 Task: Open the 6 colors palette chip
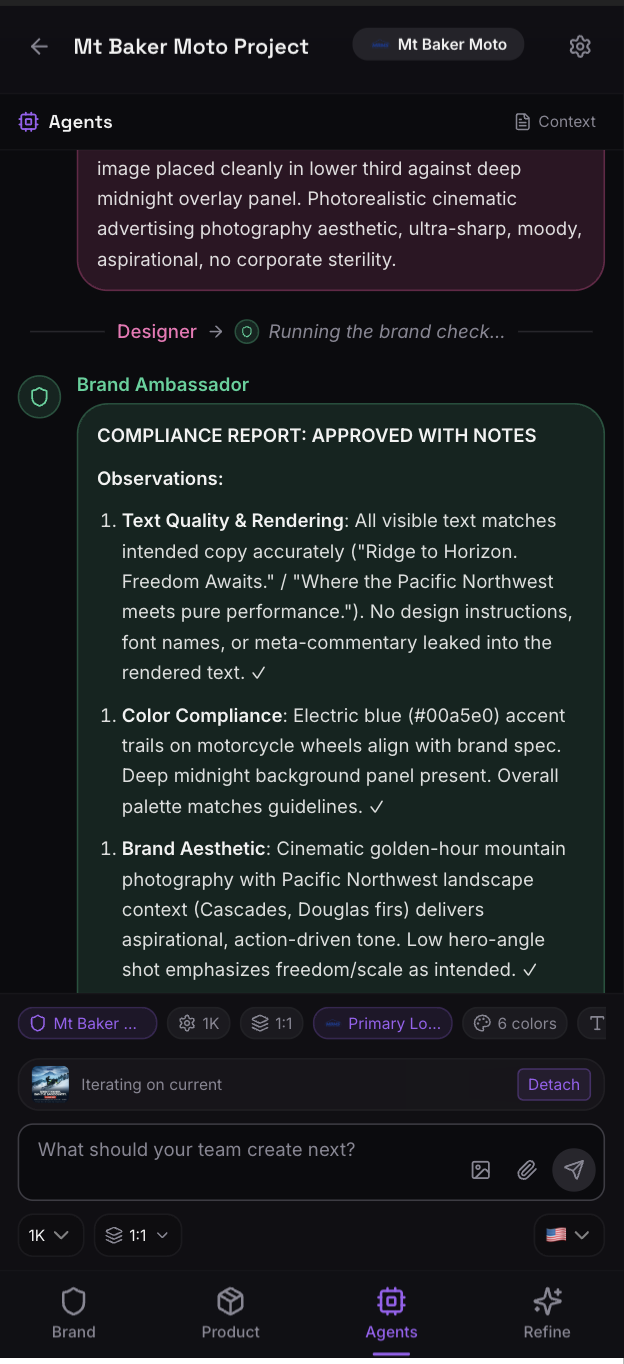514,1022
